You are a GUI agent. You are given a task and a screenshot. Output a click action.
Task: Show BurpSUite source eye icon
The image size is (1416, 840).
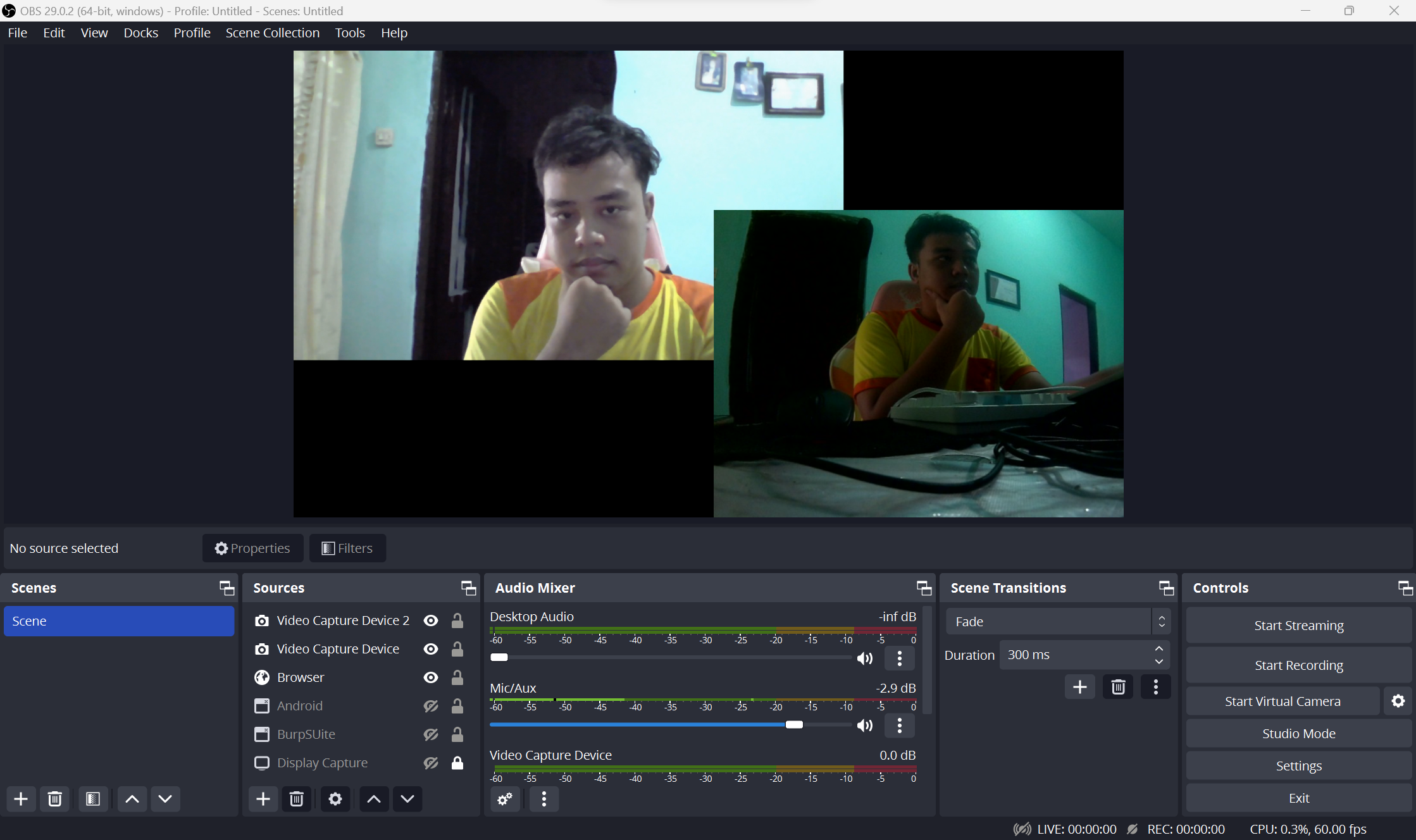click(431, 734)
